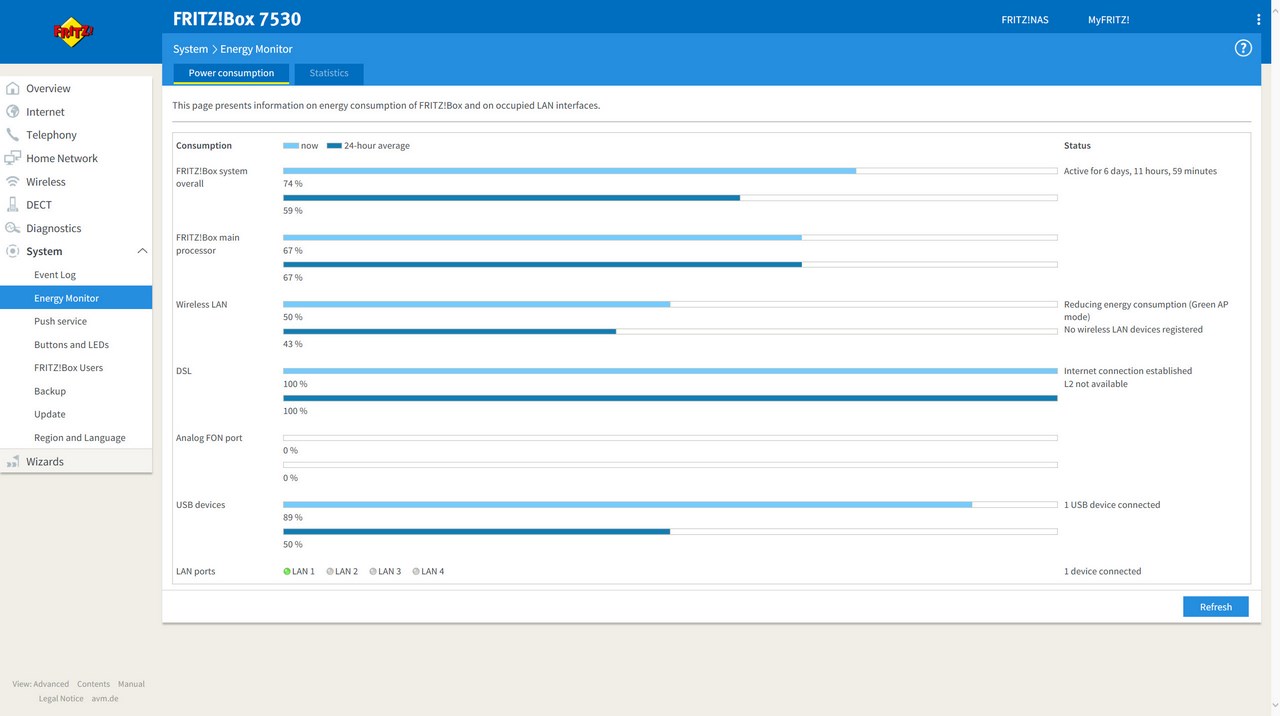Click the Overview house icon
This screenshot has width=1280, height=716.
[13, 88]
